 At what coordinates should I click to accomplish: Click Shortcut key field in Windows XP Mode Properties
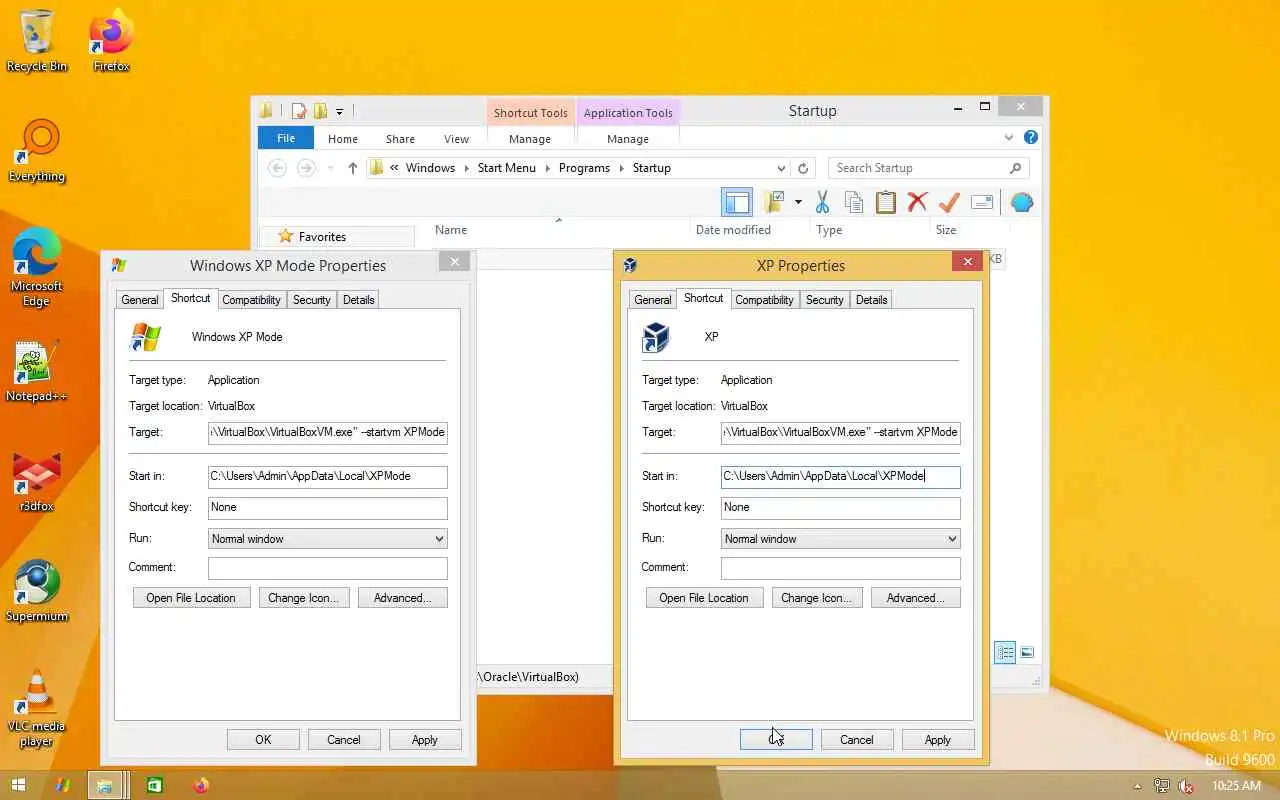(x=327, y=508)
